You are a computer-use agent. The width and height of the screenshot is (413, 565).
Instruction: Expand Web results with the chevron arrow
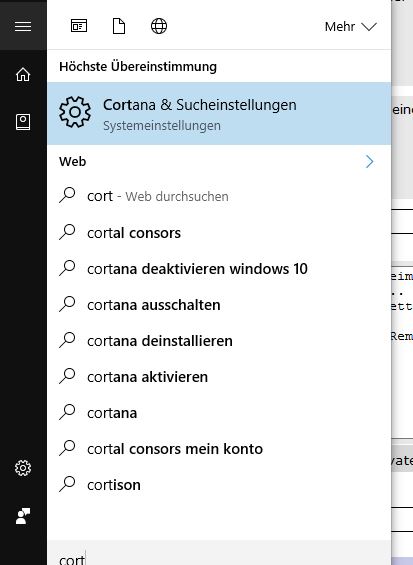tap(369, 161)
